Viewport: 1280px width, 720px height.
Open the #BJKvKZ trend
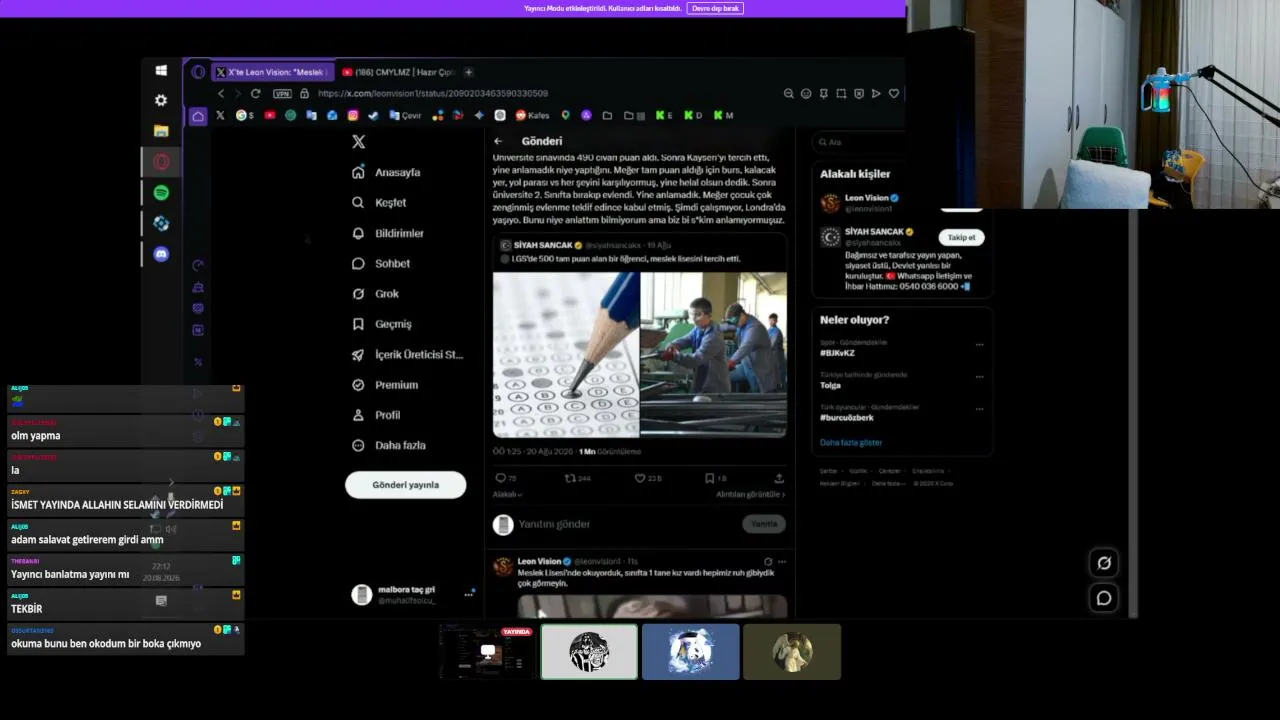pos(837,353)
